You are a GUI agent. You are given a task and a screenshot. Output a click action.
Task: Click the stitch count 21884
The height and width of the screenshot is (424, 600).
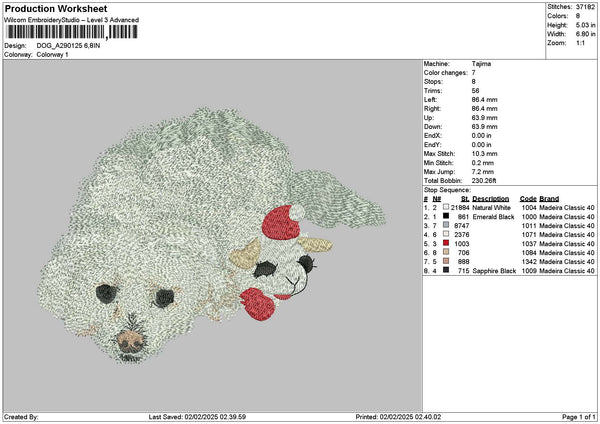[x=460, y=208]
